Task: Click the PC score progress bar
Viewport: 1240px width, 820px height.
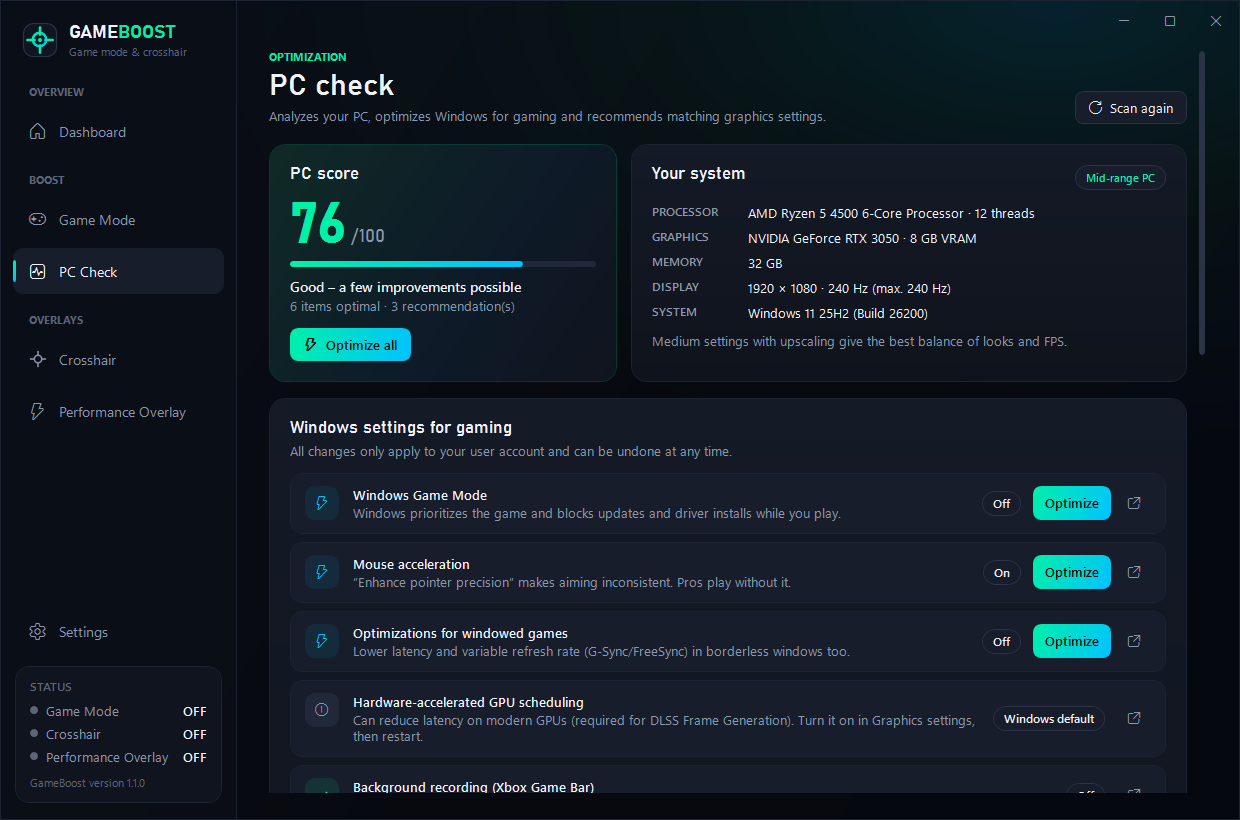Action: tap(443, 264)
